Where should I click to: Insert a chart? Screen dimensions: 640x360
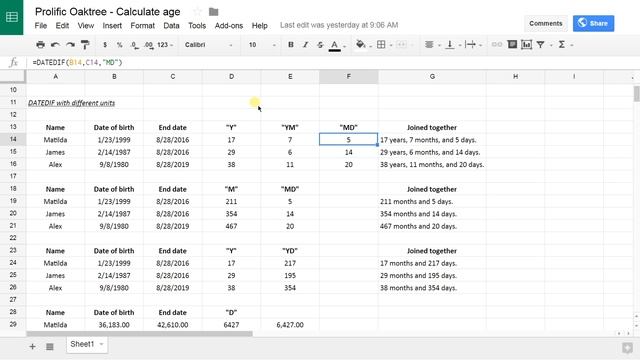click(x=527, y=44)
